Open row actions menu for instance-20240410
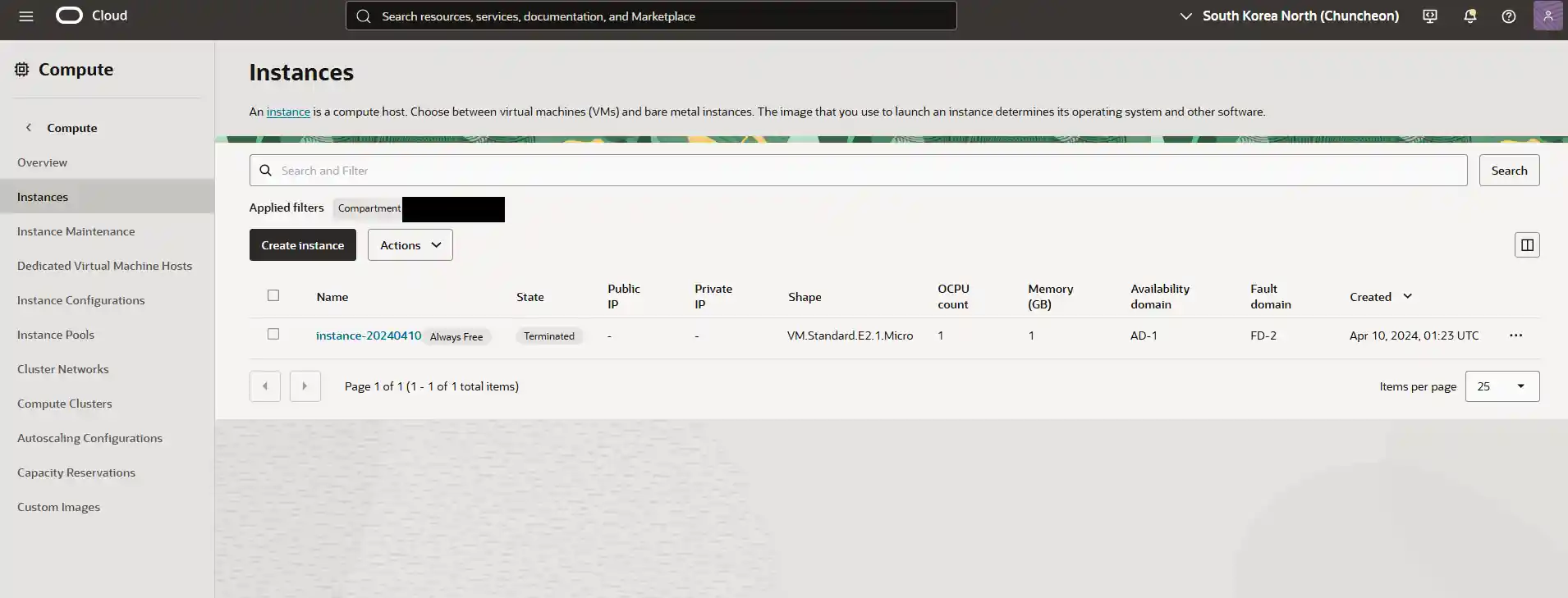The width and height of the screenshot is (1568, 598). 1515,336
